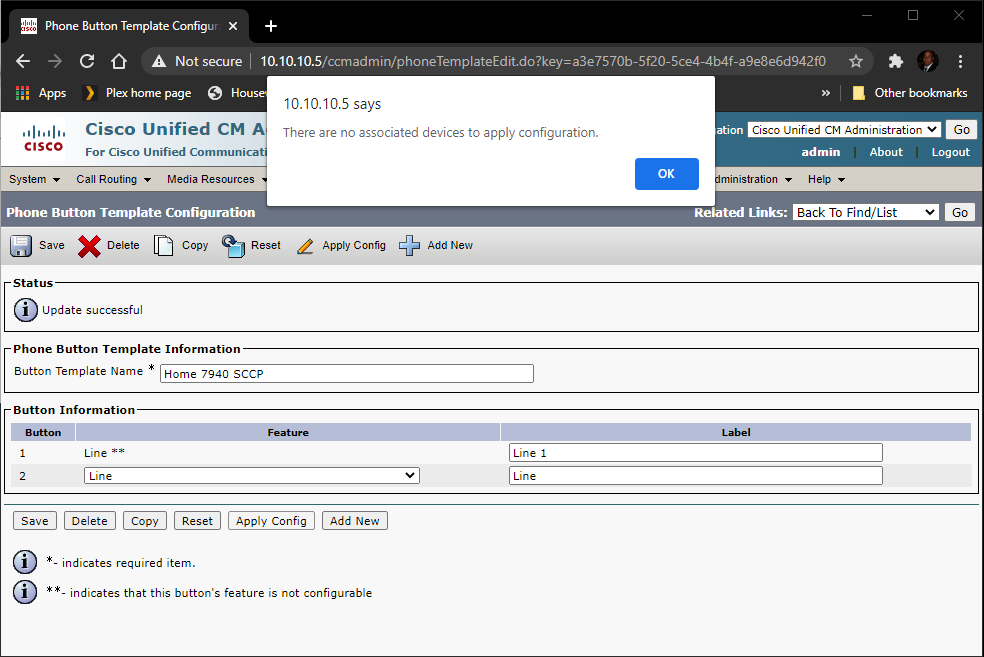Open the System menu
Screen dimensions: 984x657
(x=35, y=179)
